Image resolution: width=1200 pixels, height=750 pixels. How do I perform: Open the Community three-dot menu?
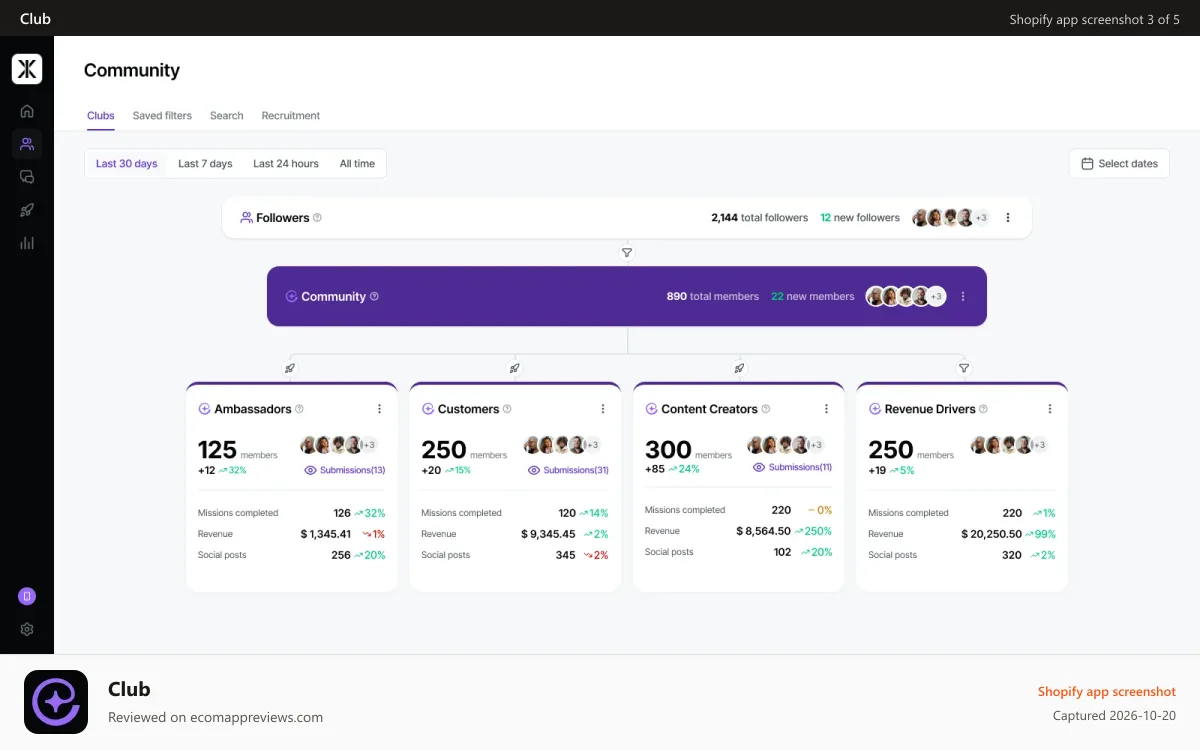point(963,296)
